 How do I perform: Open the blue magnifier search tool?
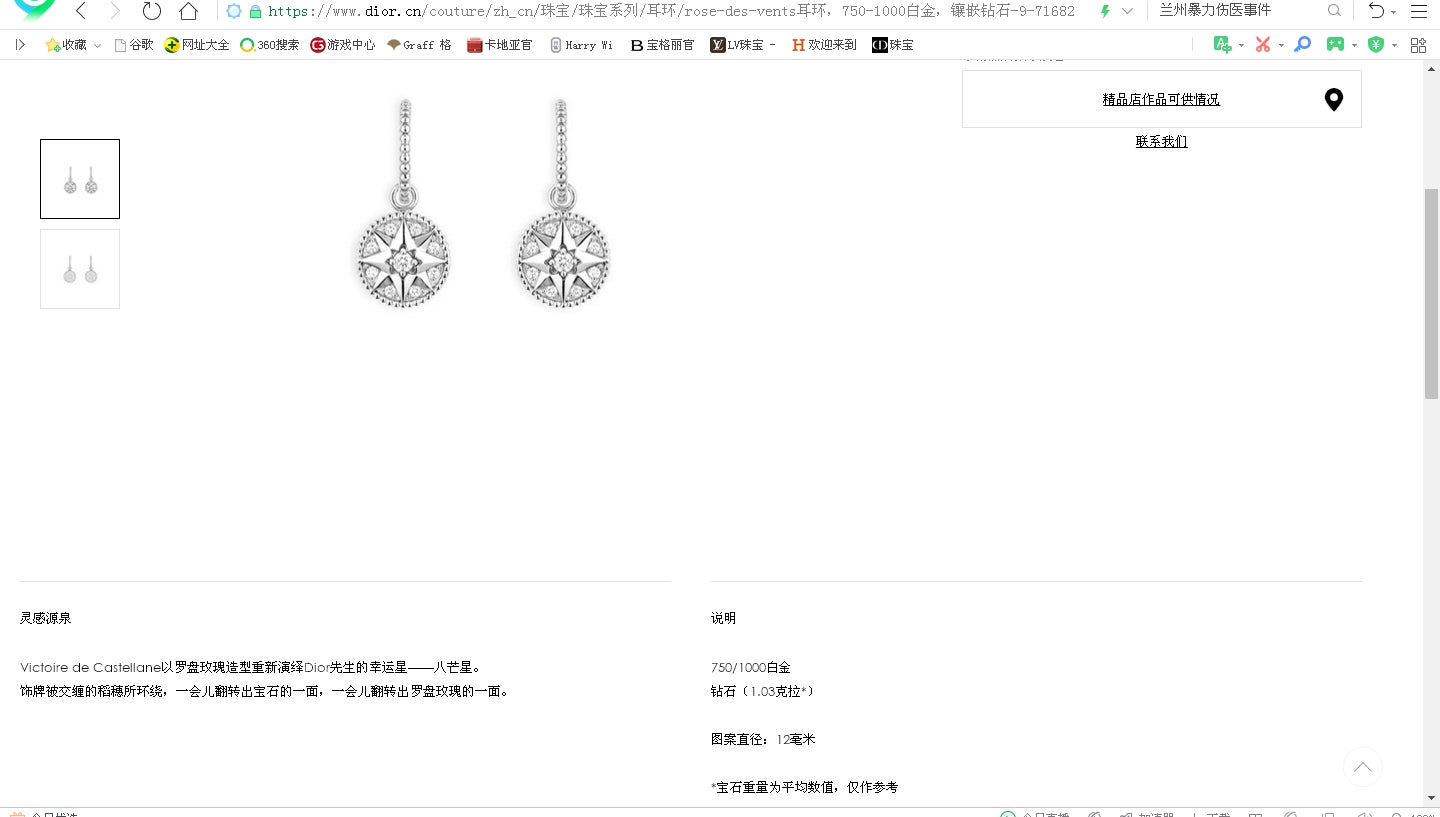(x=1302, y=44)
